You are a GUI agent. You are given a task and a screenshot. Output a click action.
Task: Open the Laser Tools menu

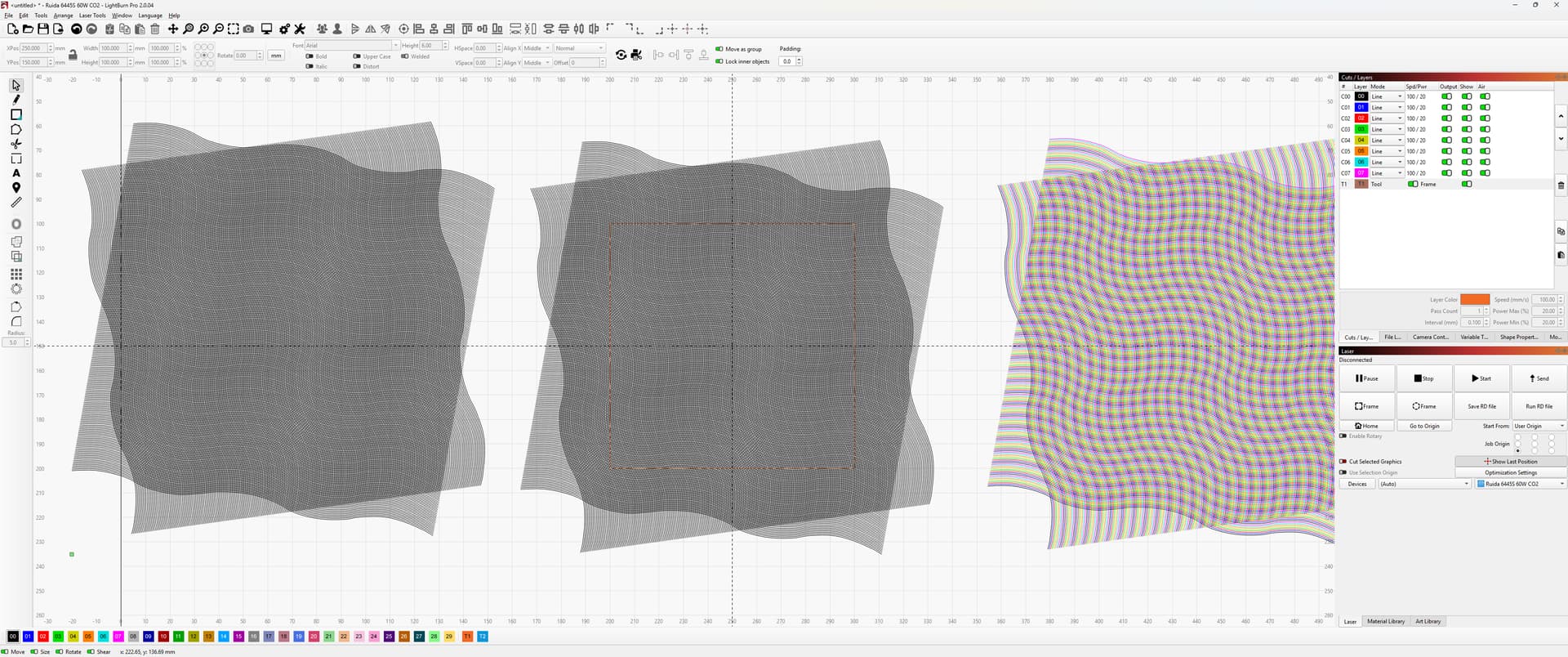click(x=92, y=16)
